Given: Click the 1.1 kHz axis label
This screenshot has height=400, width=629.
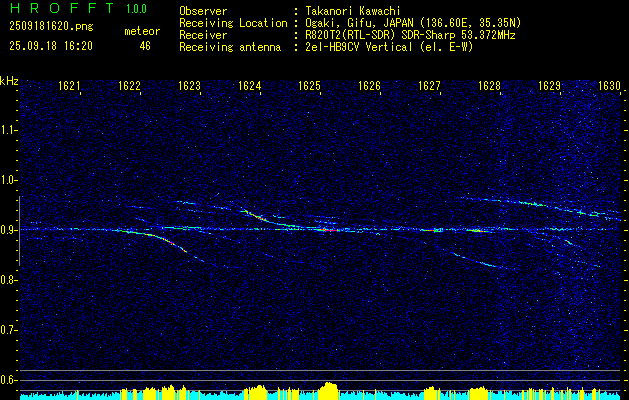Looking at the screenshot, I should coord(8,130).
